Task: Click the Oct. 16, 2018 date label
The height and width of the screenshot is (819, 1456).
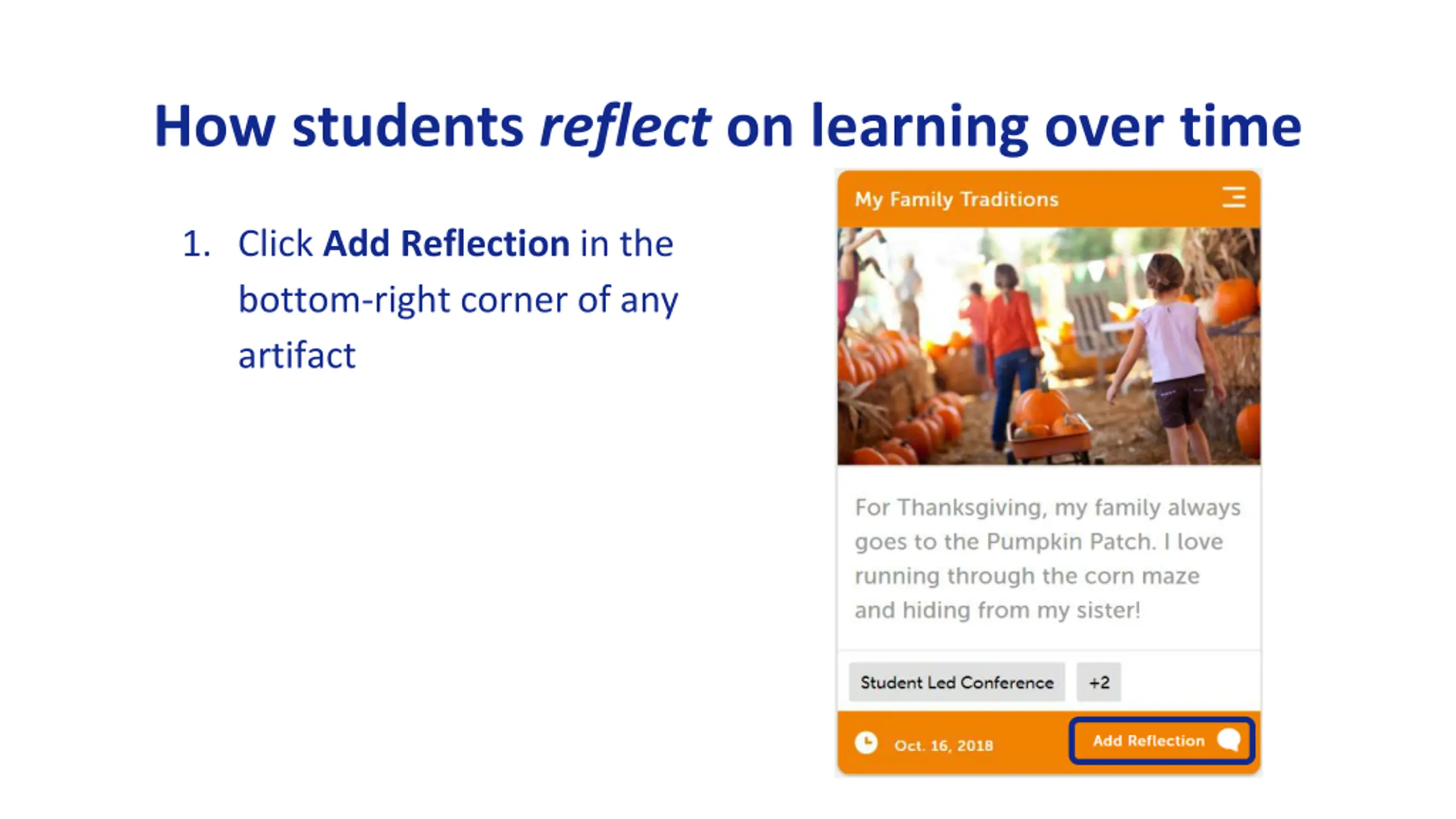Action: (943, 746)
